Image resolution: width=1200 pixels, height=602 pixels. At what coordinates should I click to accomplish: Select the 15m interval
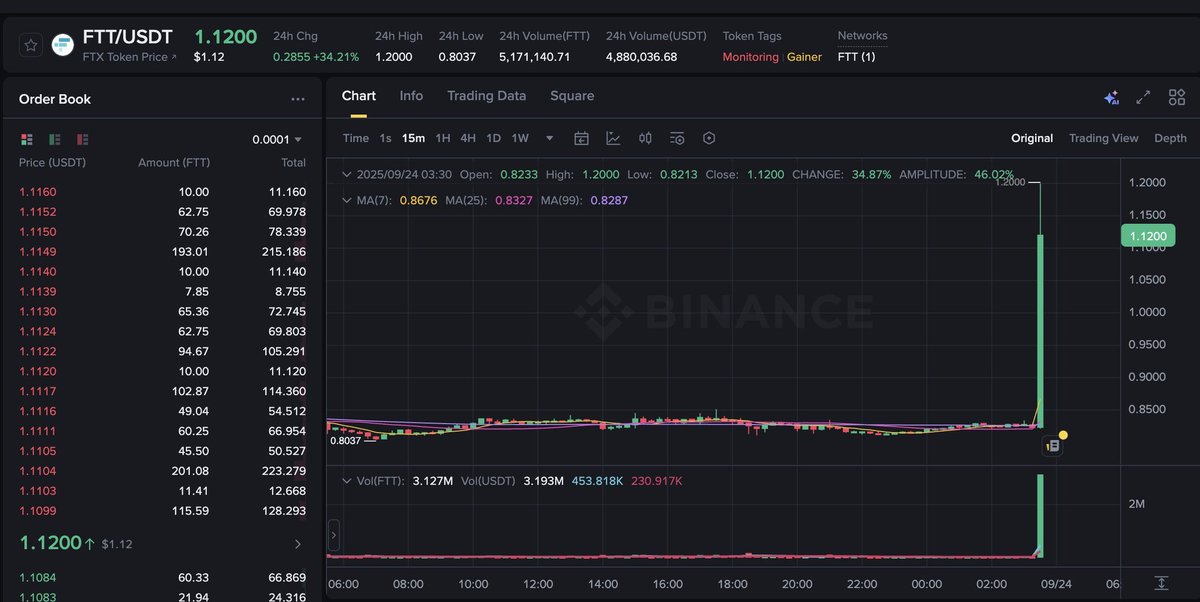tap(413, 138)
